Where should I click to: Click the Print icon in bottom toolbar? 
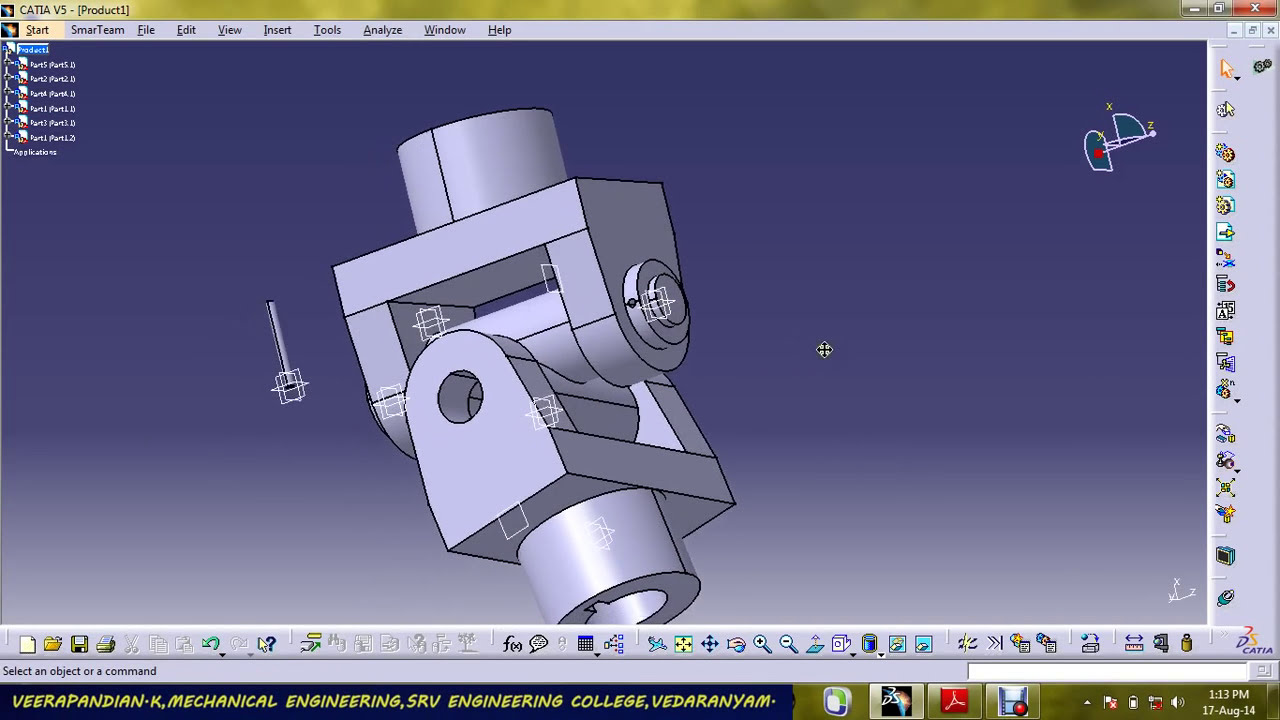tap(106, 644)
